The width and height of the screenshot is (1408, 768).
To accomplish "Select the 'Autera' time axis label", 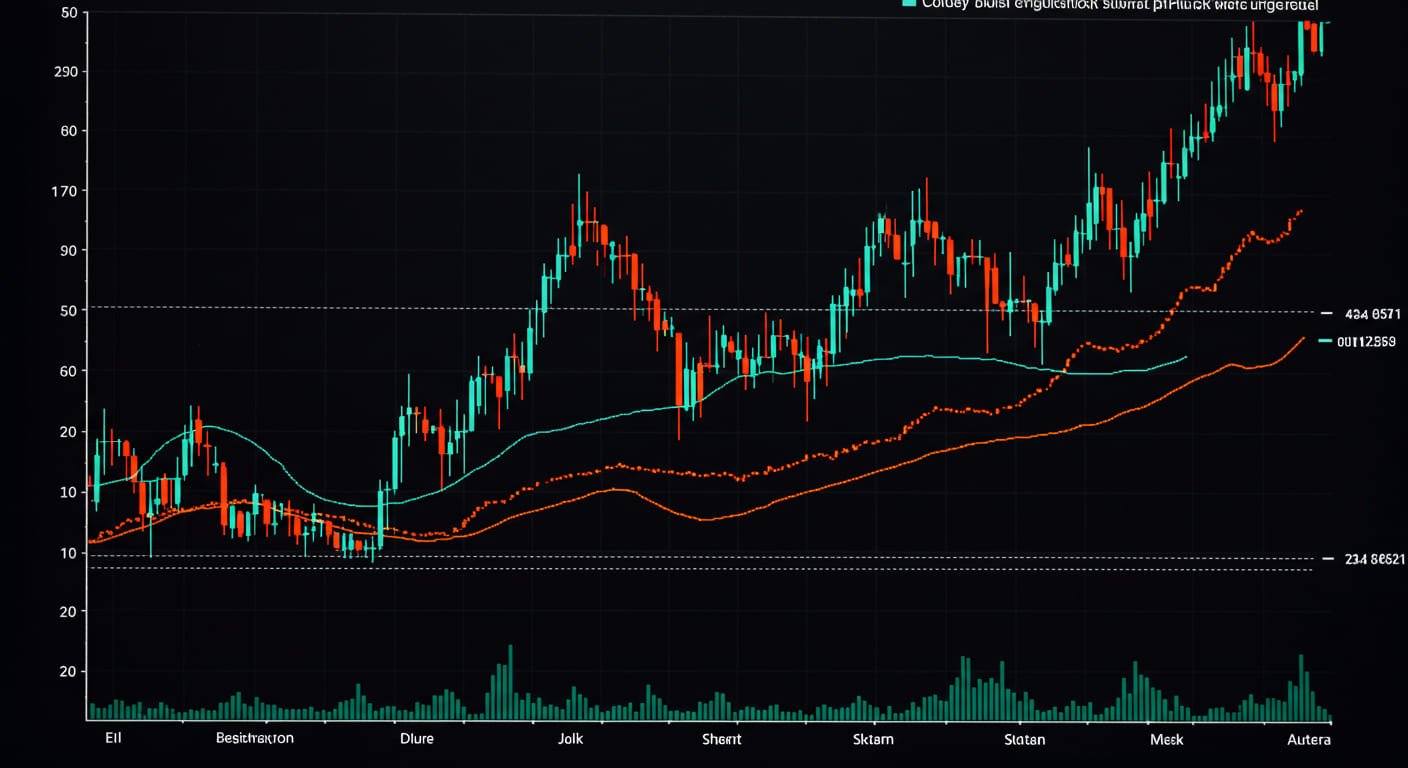I will [x=1309, y=739].
